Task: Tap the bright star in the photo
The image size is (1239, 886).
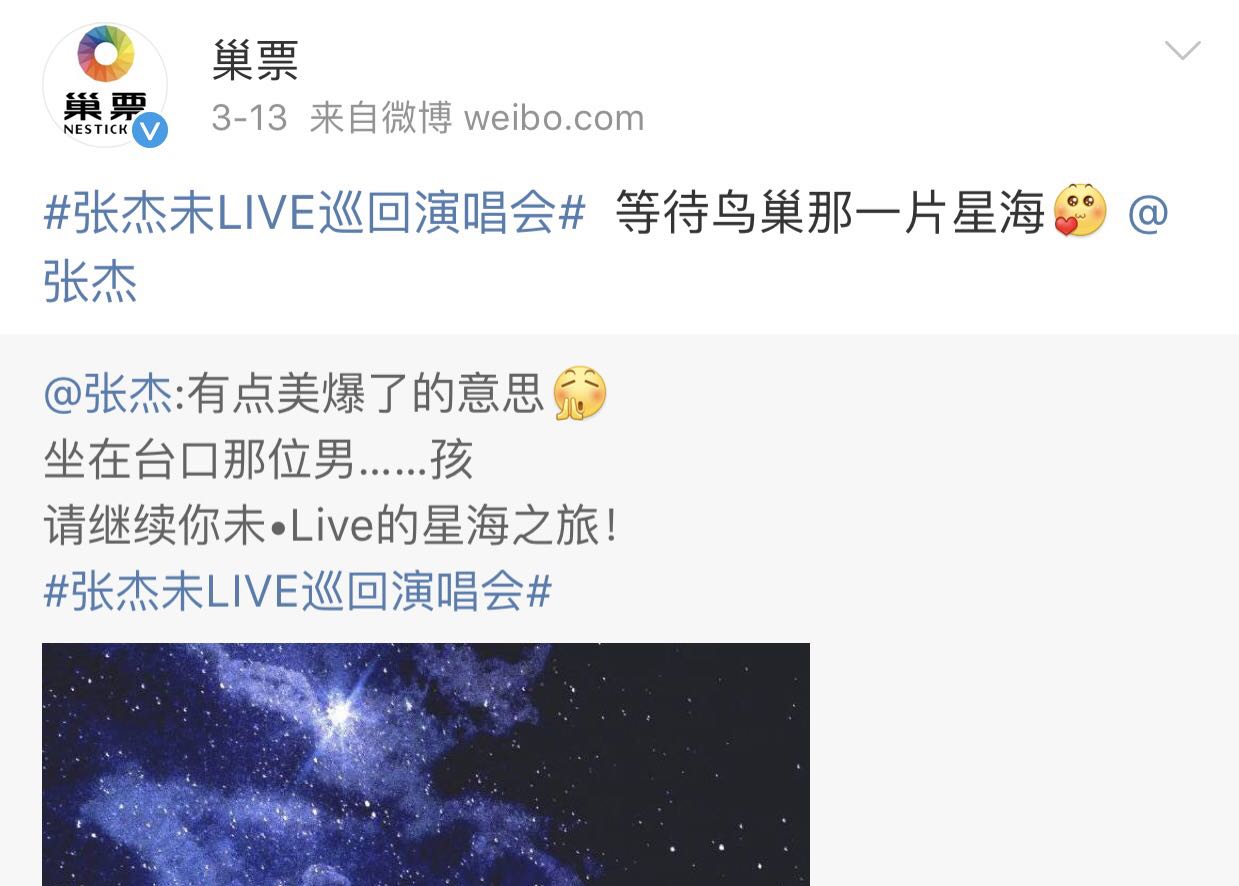Action: coord(340,712)
